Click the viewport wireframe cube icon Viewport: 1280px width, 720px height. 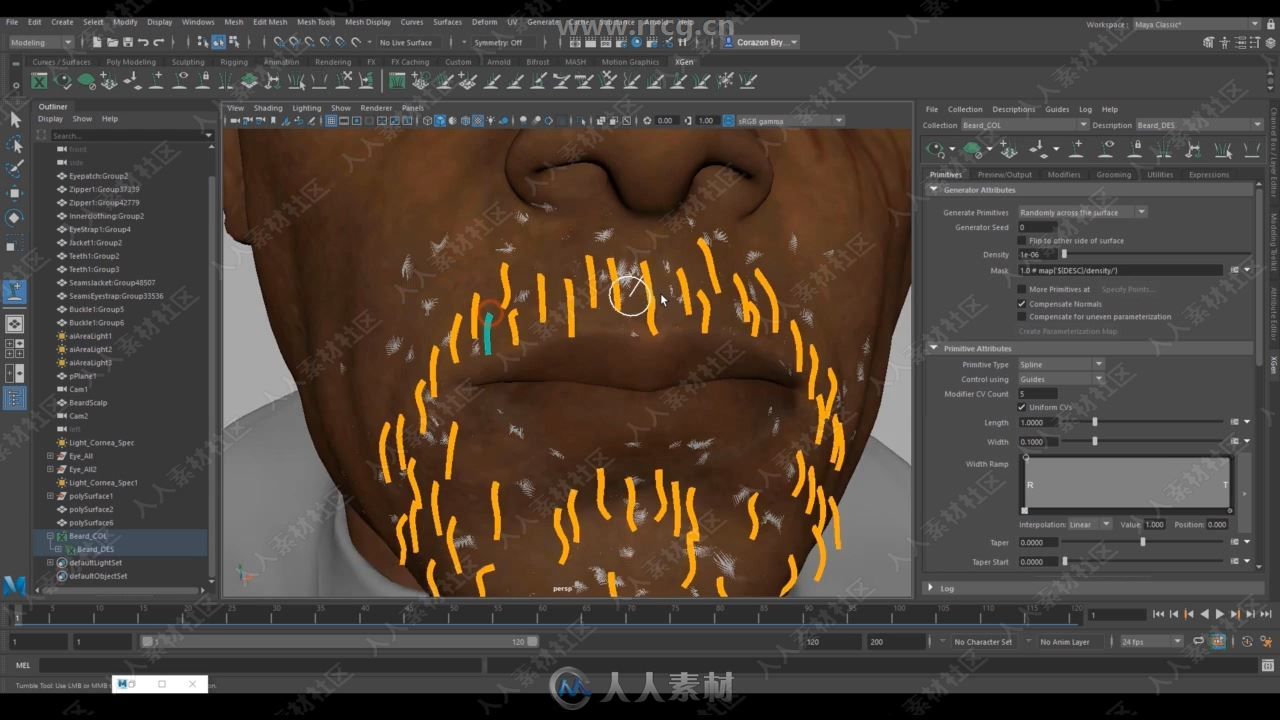coord(428,121)
